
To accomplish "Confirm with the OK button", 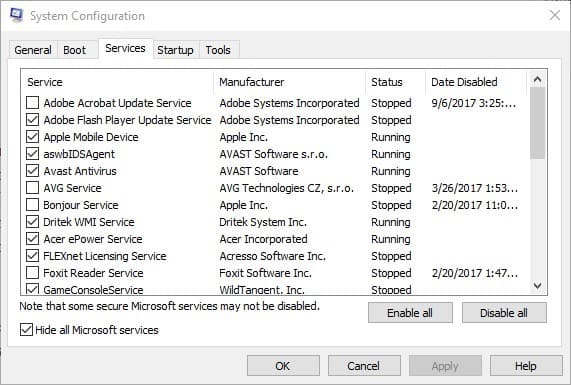I will pos(283,366).
